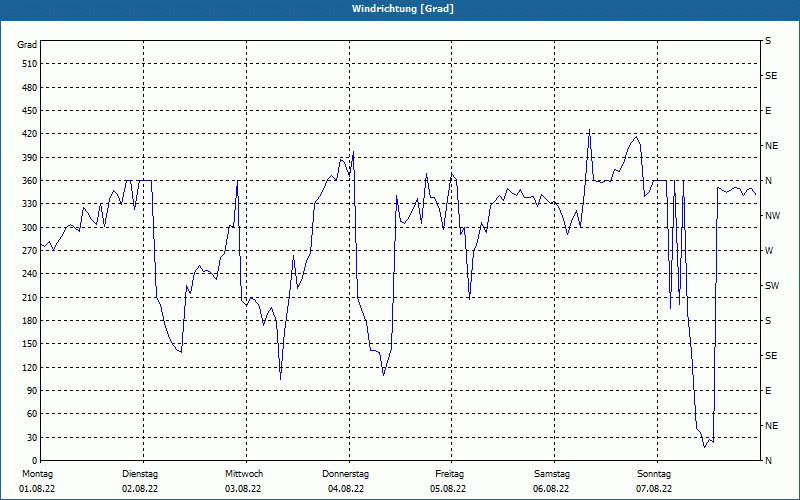
Task: Click the '150' value on the left axis
Action: click(30, 344)
